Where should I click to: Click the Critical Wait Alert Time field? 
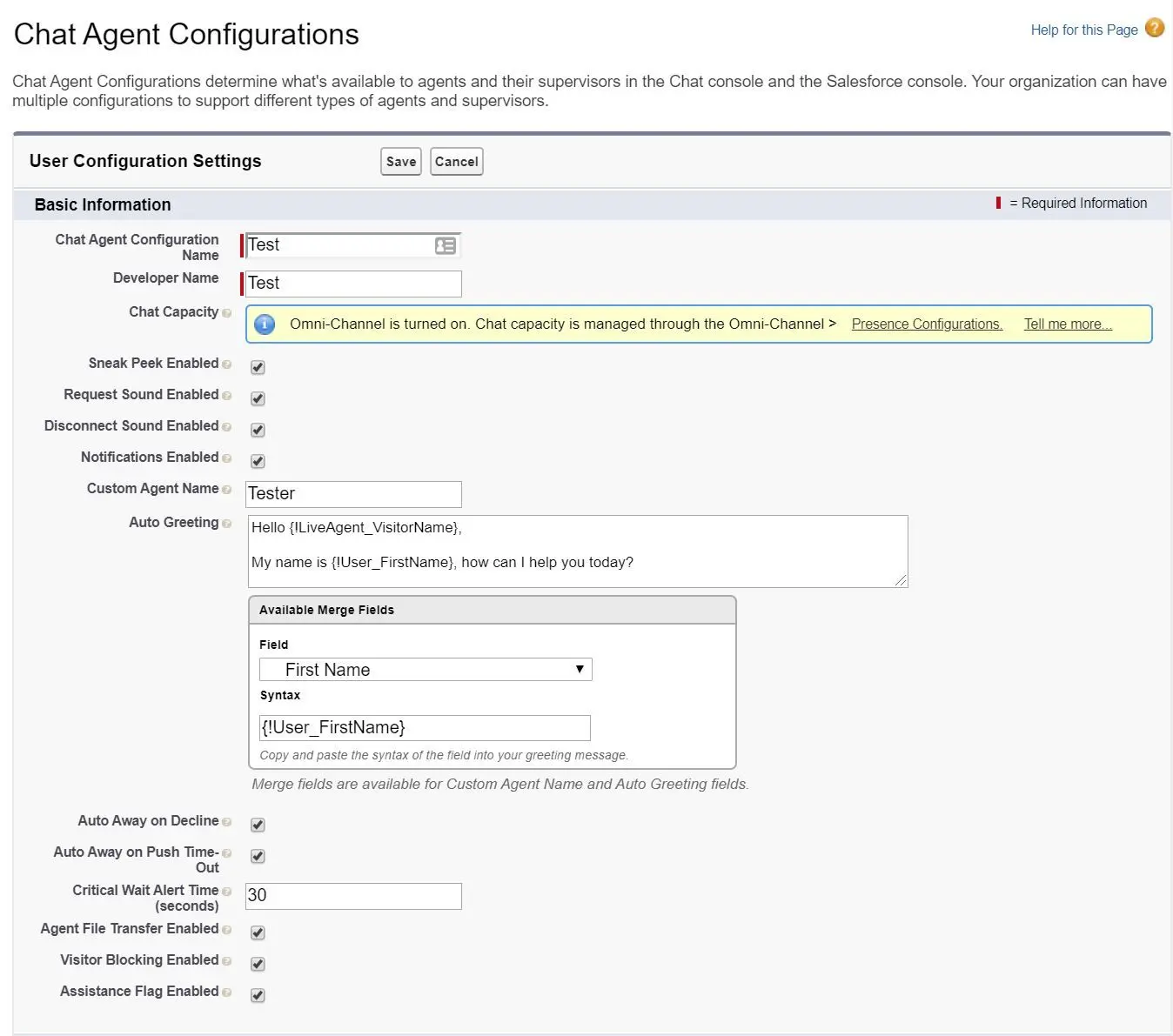coord(353,896)
